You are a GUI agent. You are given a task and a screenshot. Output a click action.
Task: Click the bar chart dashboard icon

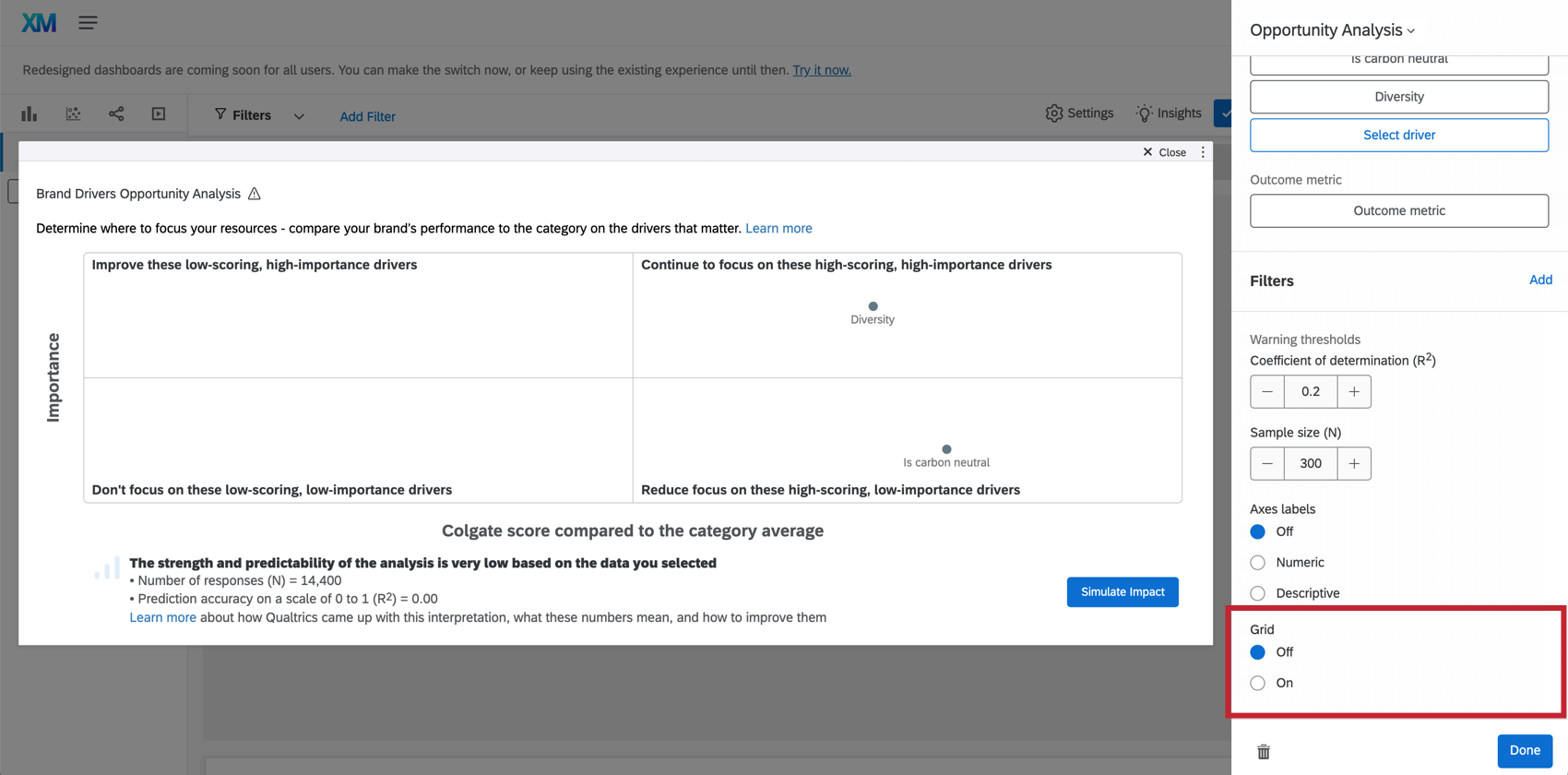(30, 114)
